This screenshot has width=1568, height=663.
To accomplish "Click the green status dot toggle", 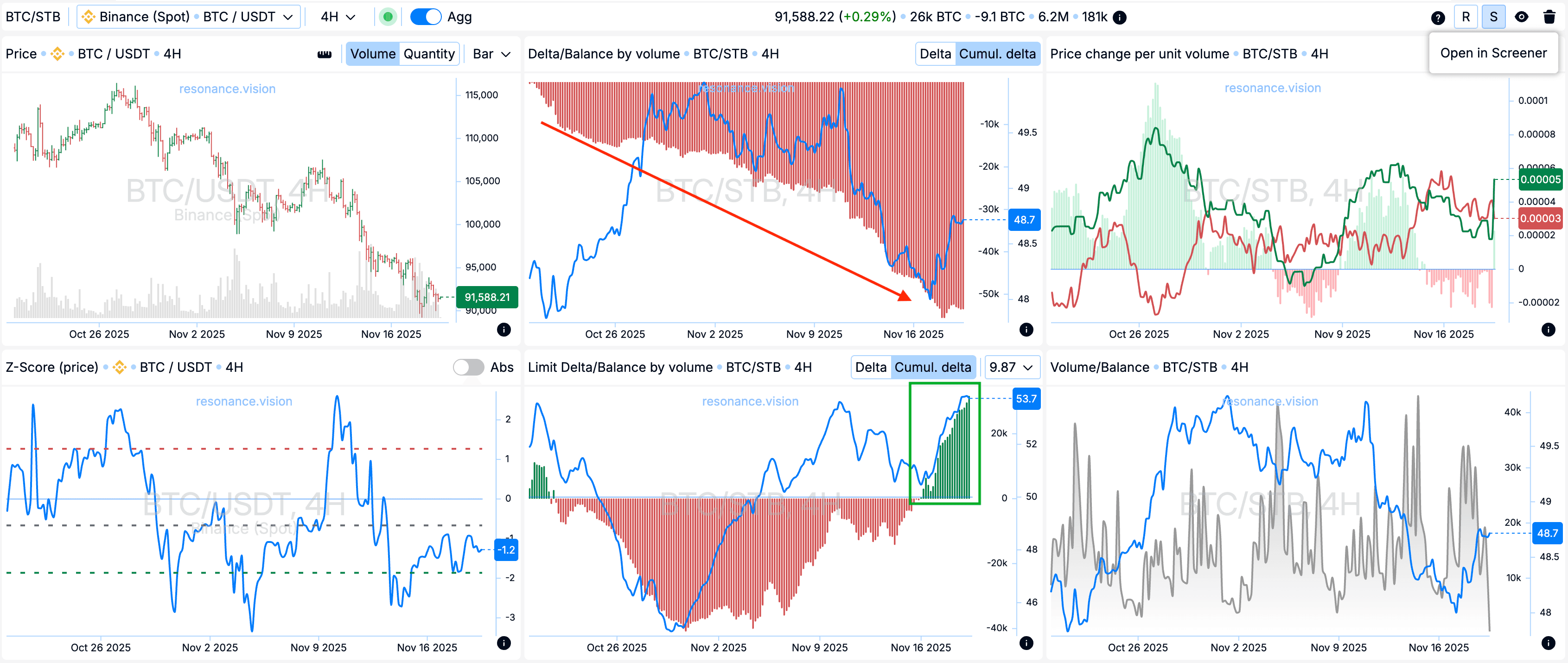I will [389, 16].
